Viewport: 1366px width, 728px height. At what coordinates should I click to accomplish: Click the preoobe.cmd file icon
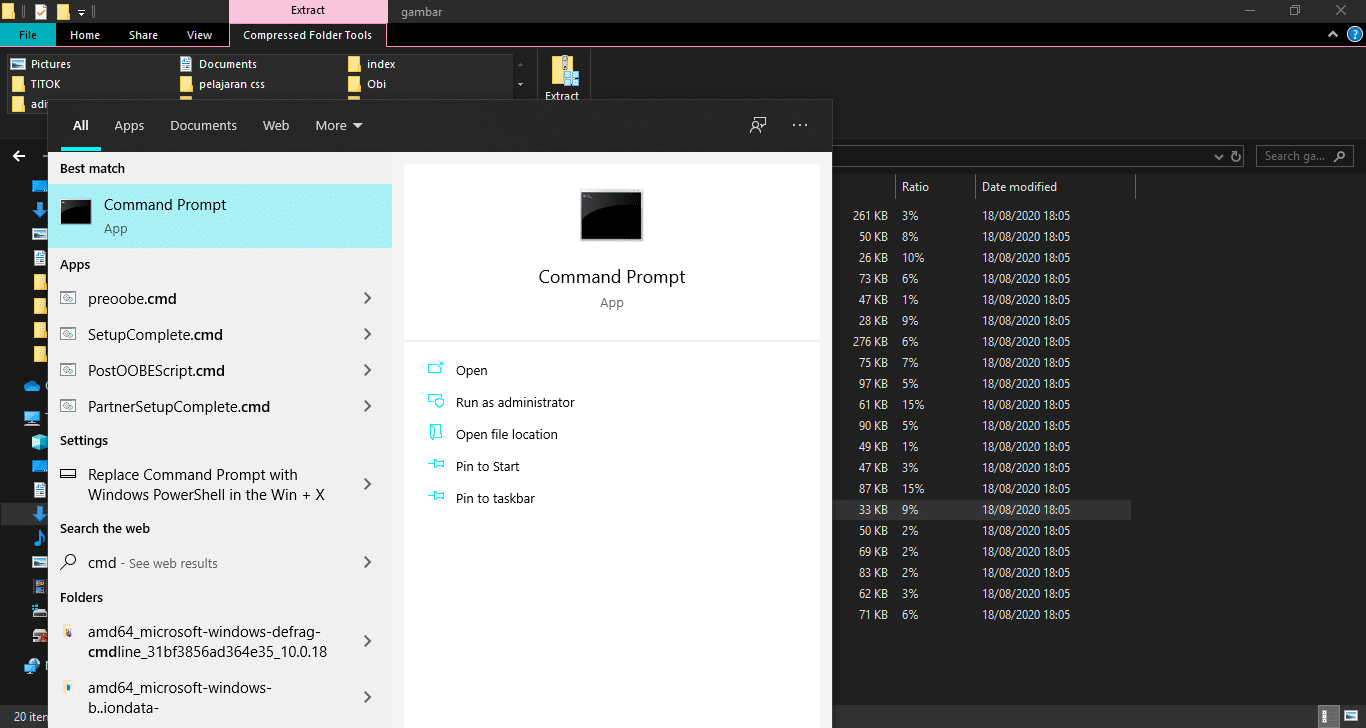(68, 298)
